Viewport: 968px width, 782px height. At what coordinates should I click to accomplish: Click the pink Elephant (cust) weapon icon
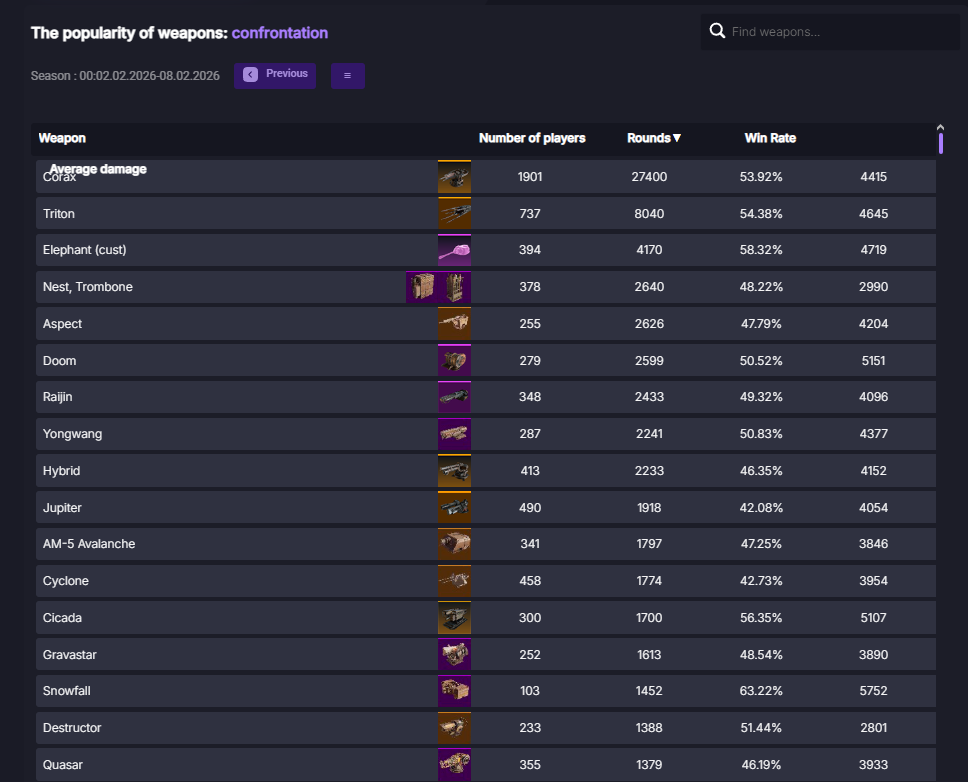(x=454, y=250)
